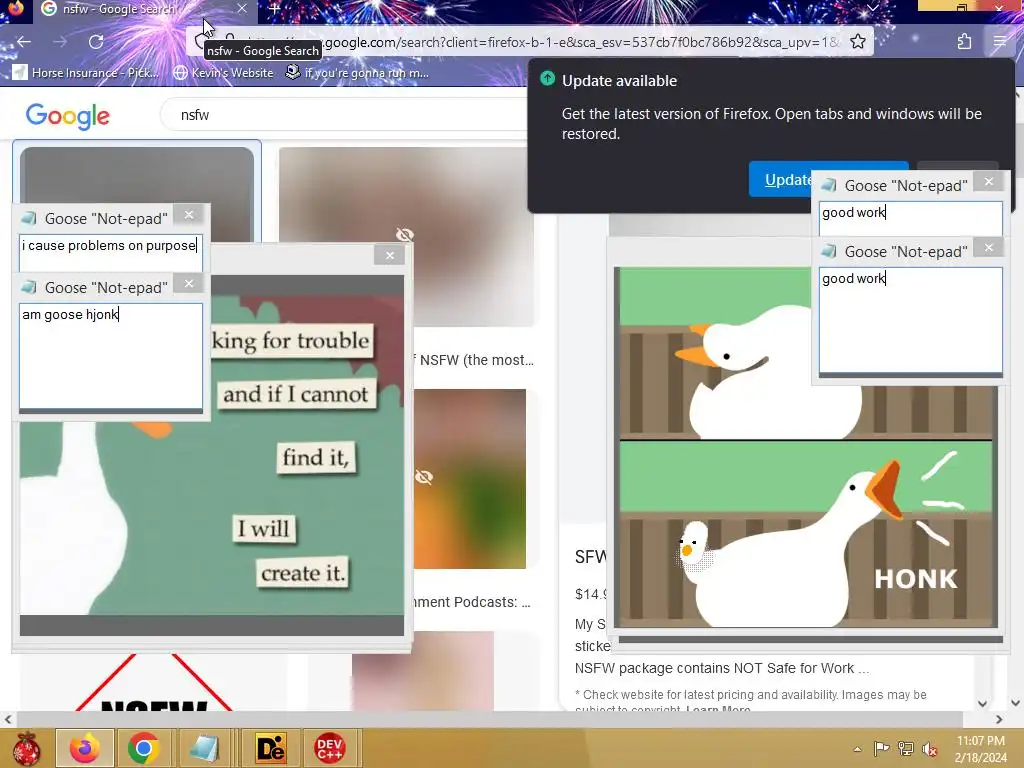Image resolution: width=1024 pixels, height=768 pixels.
Task: Go back with the Firefox back arrow
Action: coord(24,42)
